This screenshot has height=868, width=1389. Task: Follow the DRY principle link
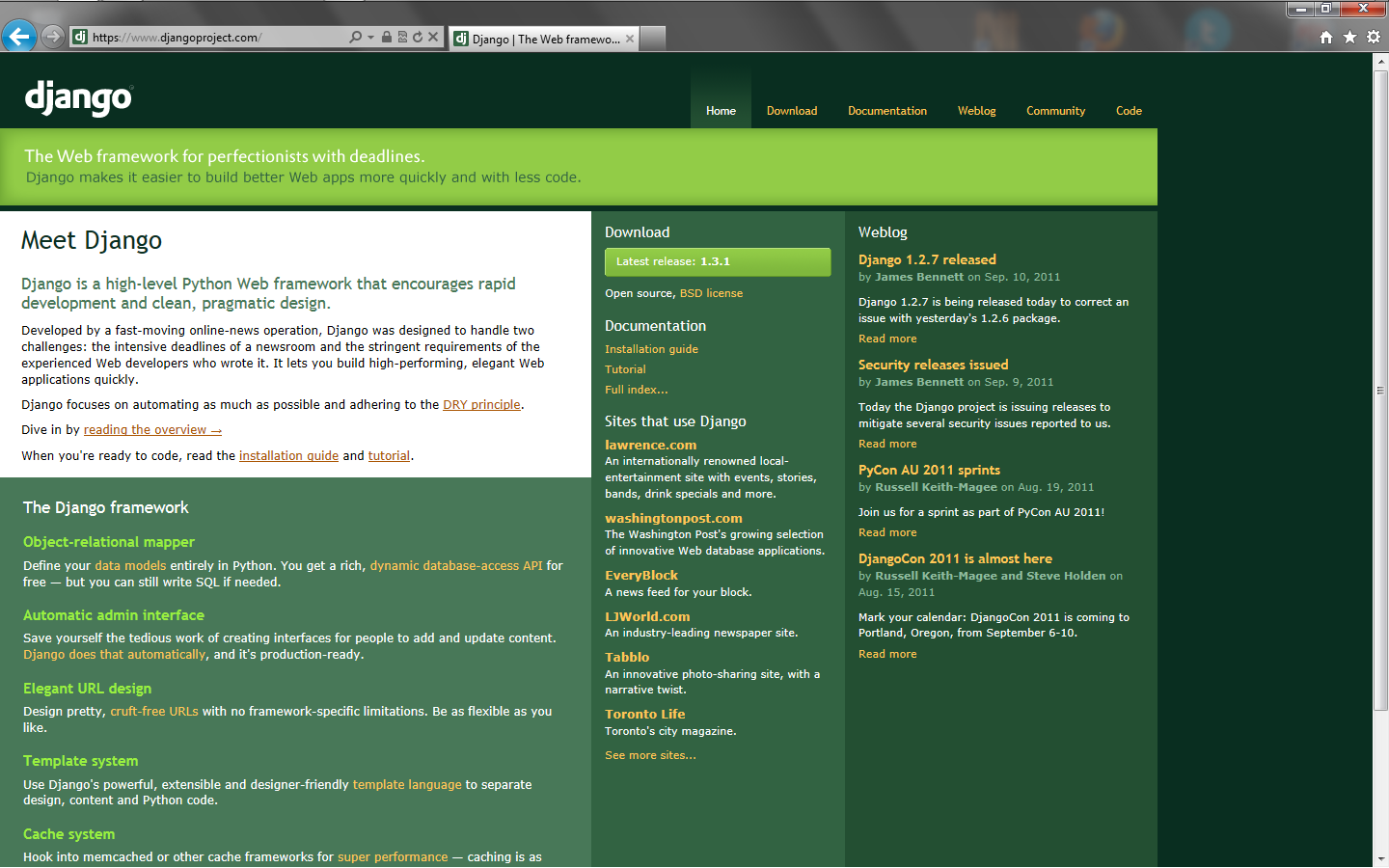pyautogui.click(x=481, y=405)
